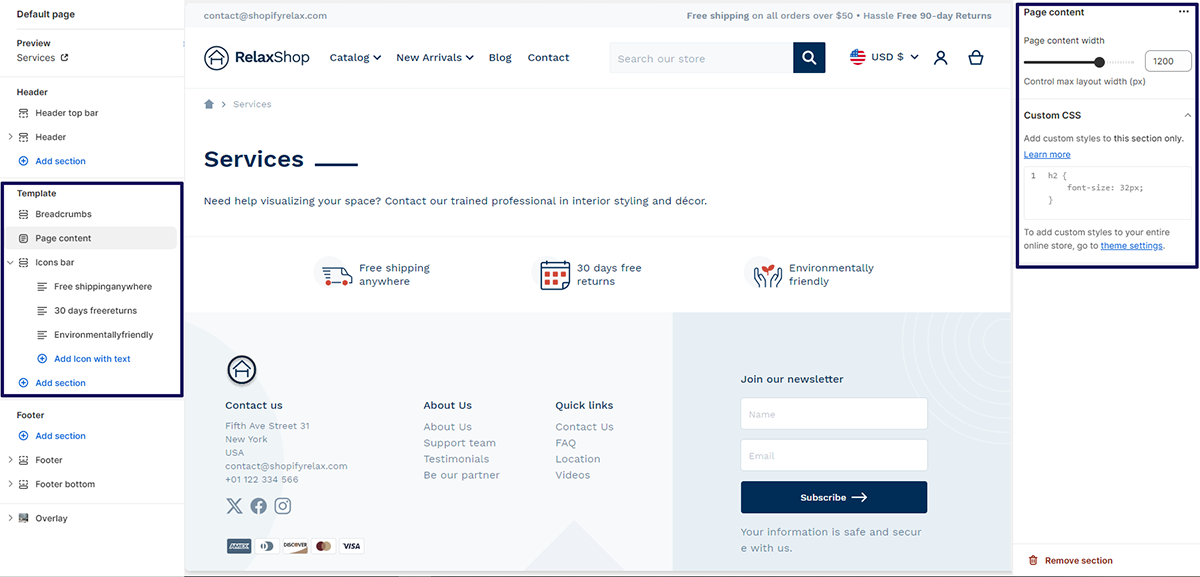Click the X (Twitter) icon in the footer
The height and width of the screenshot is (577, 1200).
(234, 506)
